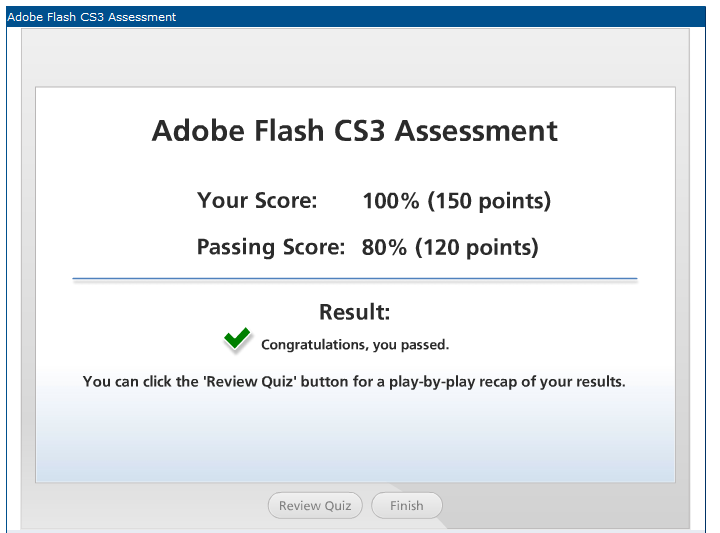Click the blue horizontal divider line
Image resolution: width=720 pixels, height=533 pixels.
click(354, 278)
